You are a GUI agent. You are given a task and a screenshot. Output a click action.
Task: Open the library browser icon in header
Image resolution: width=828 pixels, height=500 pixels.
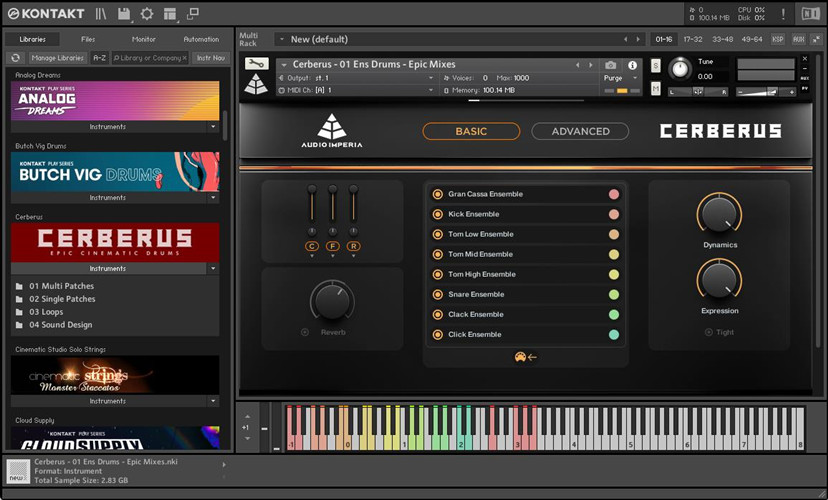pyautogui.click(x=102, y=14)
